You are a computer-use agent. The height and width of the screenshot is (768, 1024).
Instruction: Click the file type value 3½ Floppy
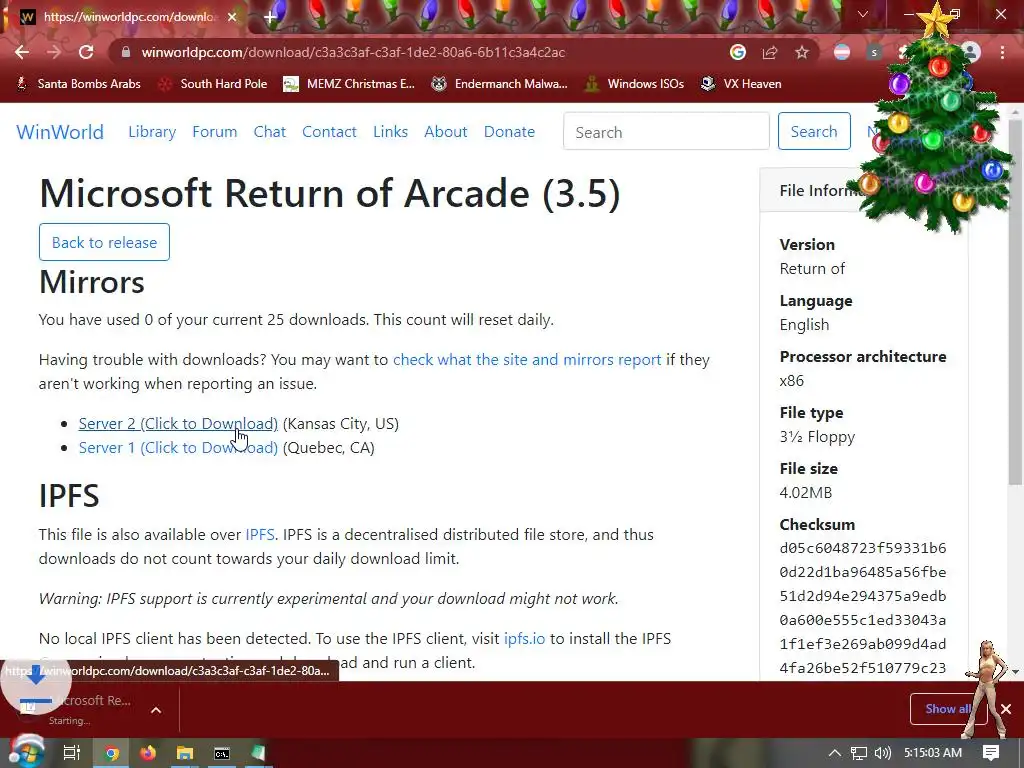817,437
